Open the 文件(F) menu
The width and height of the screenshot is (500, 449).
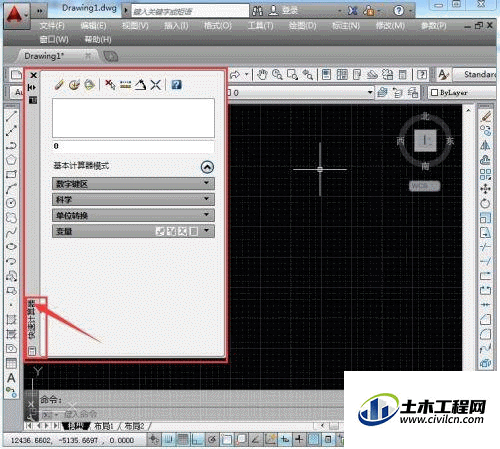[52, 26]
